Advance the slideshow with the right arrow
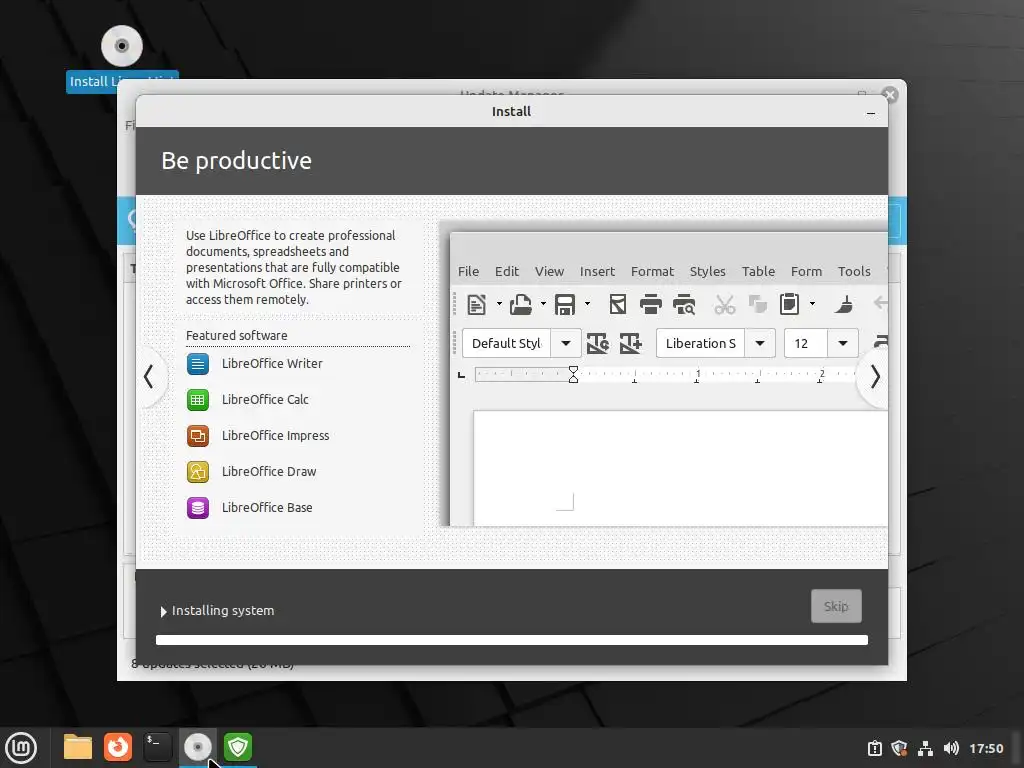Viewport: 1024px width, 768px height. (x=875, y=377)
